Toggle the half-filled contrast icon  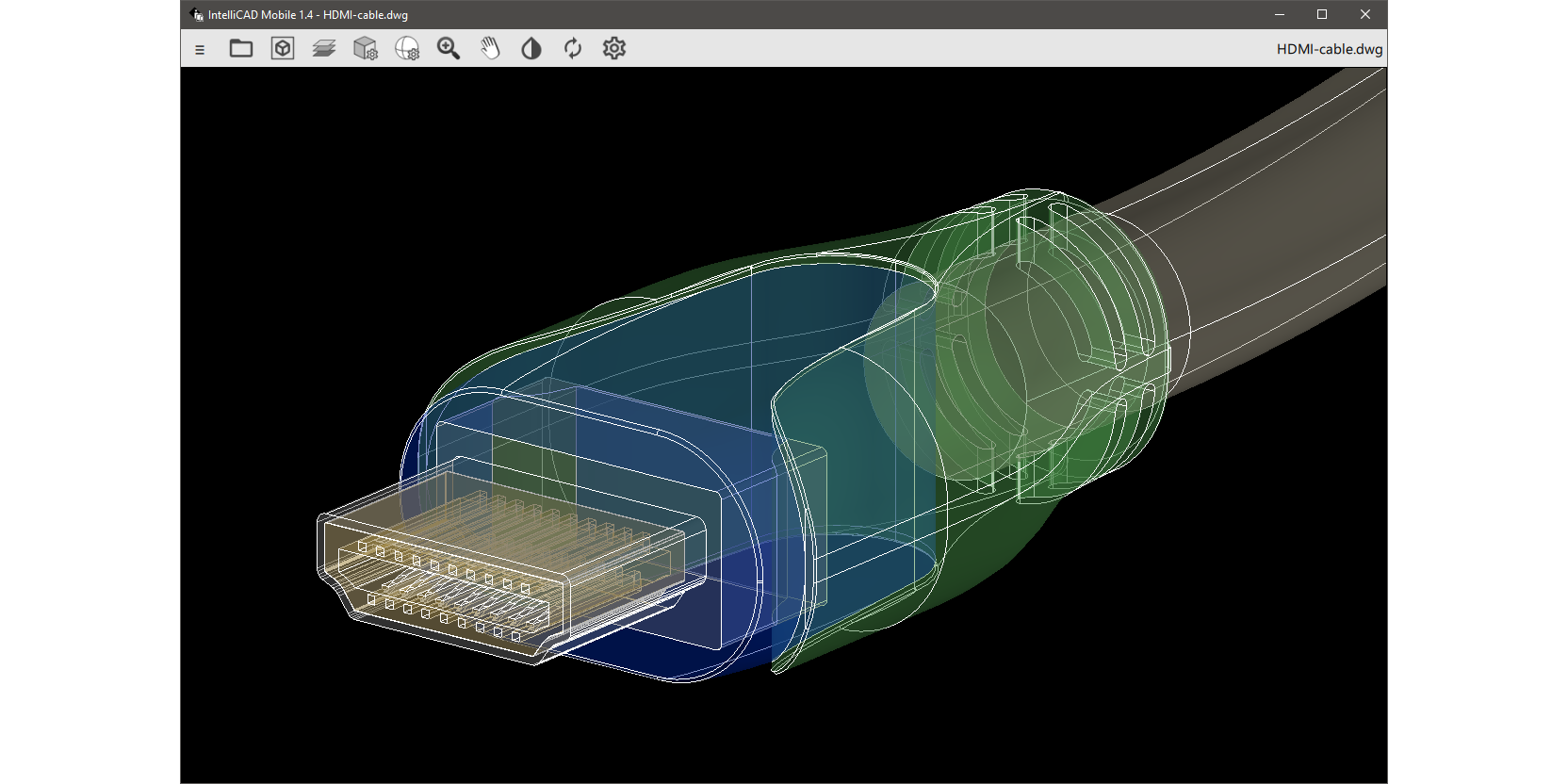tap(531, 48)
